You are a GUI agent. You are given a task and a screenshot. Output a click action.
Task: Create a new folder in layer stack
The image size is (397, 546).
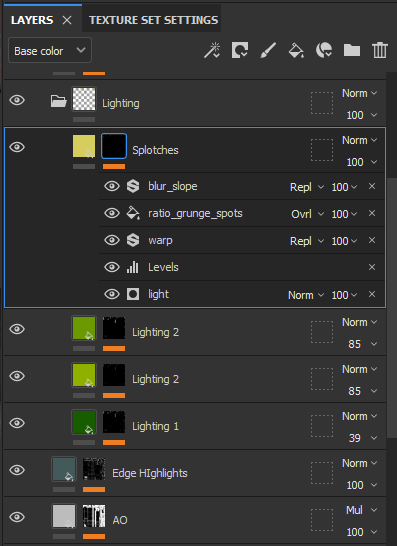tap(352, 50)
